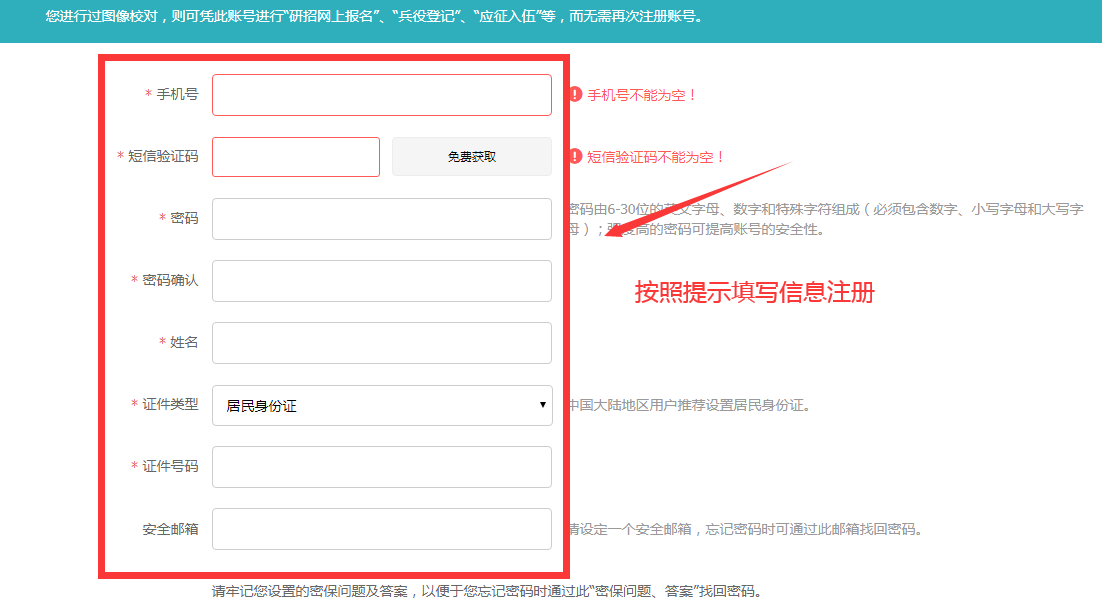Click the 手机号 field label
This screenshot has width=1102, height=598.
point(177,94)
